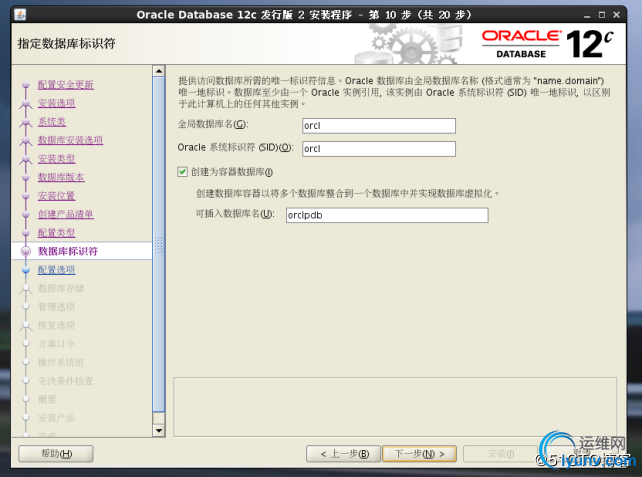The width and height of the screenshot is (642, 477).
Task: Click the 数据库标识符 step bullet icon
Action: 26,251
